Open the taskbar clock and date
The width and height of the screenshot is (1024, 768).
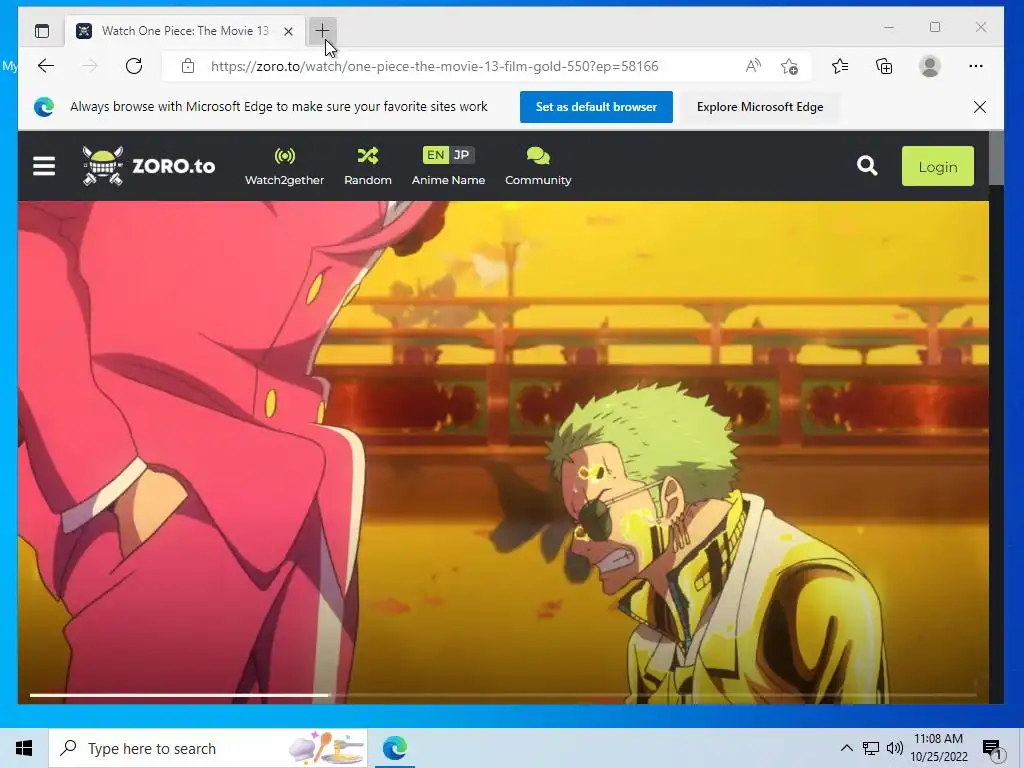point(938,748)
